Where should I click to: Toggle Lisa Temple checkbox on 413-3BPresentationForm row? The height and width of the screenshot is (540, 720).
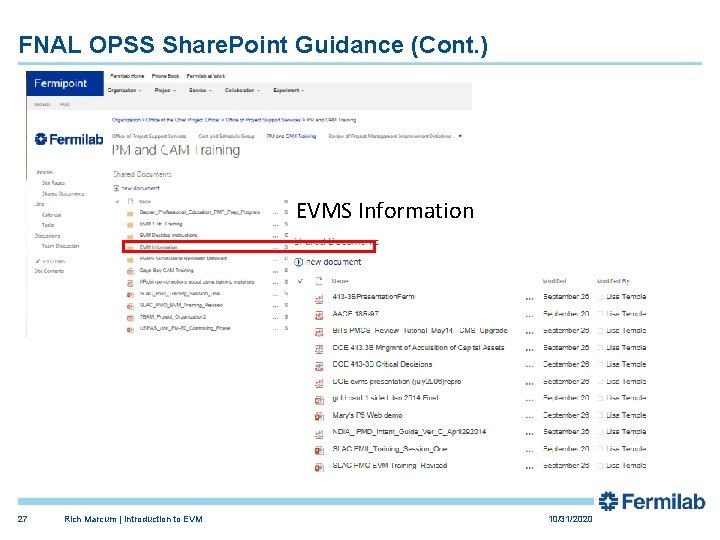click(x=600, y=297)
